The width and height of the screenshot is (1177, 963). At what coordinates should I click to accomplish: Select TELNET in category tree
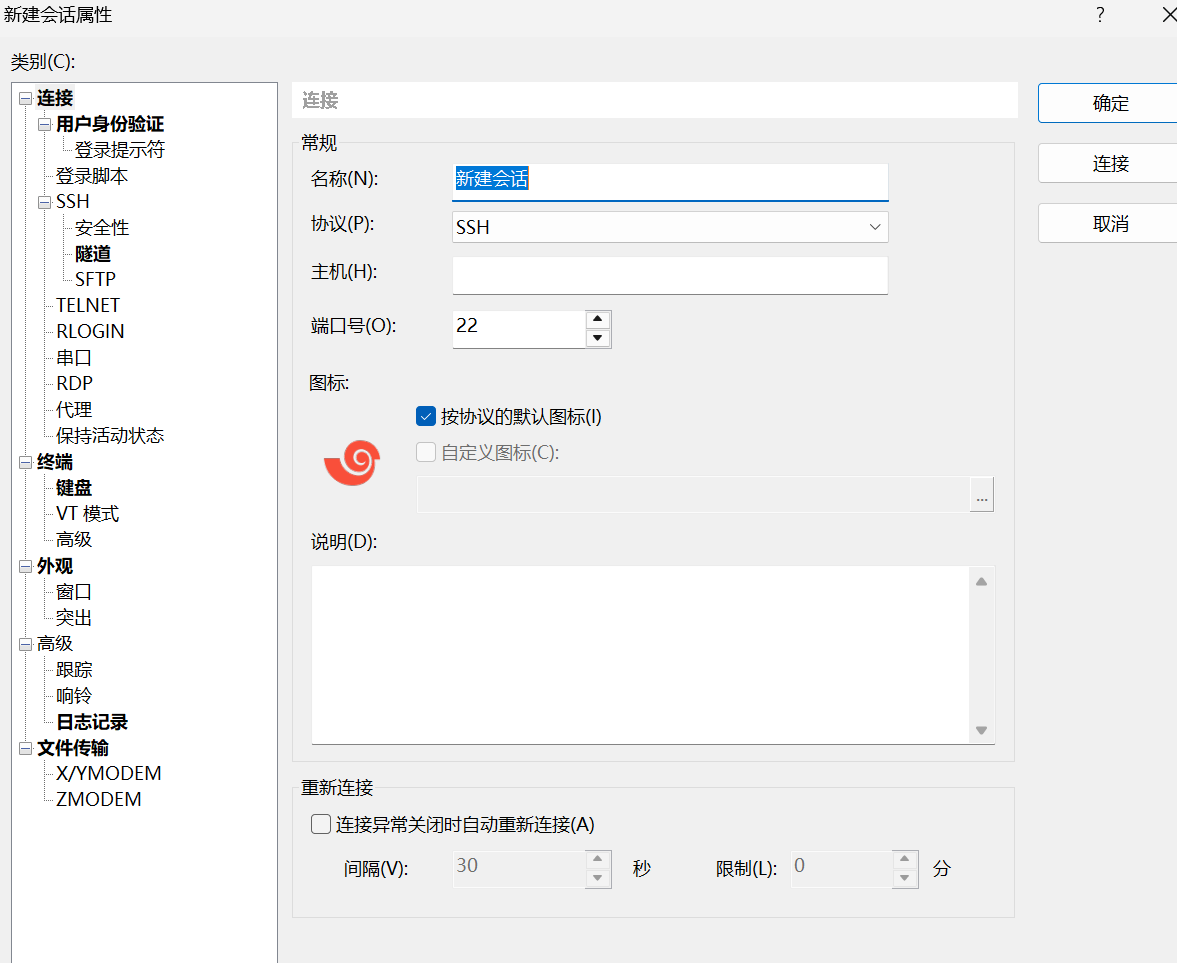[x=88, y=305]
